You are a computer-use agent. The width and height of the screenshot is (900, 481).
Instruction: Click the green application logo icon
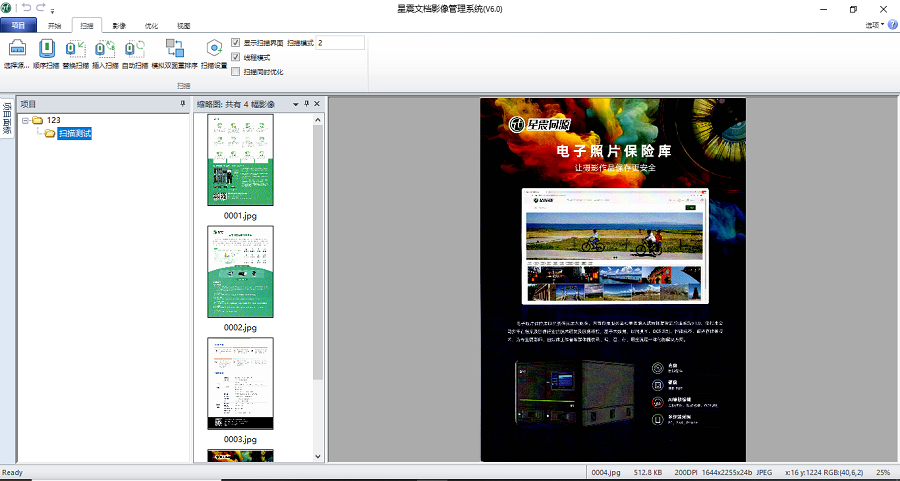click(x=6, y=8)
